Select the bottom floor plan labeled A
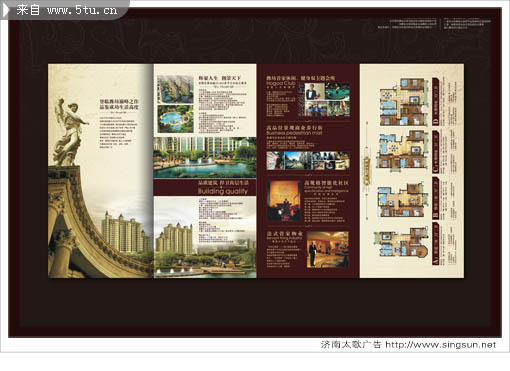The image size is (510, 371). click(401, 243)
